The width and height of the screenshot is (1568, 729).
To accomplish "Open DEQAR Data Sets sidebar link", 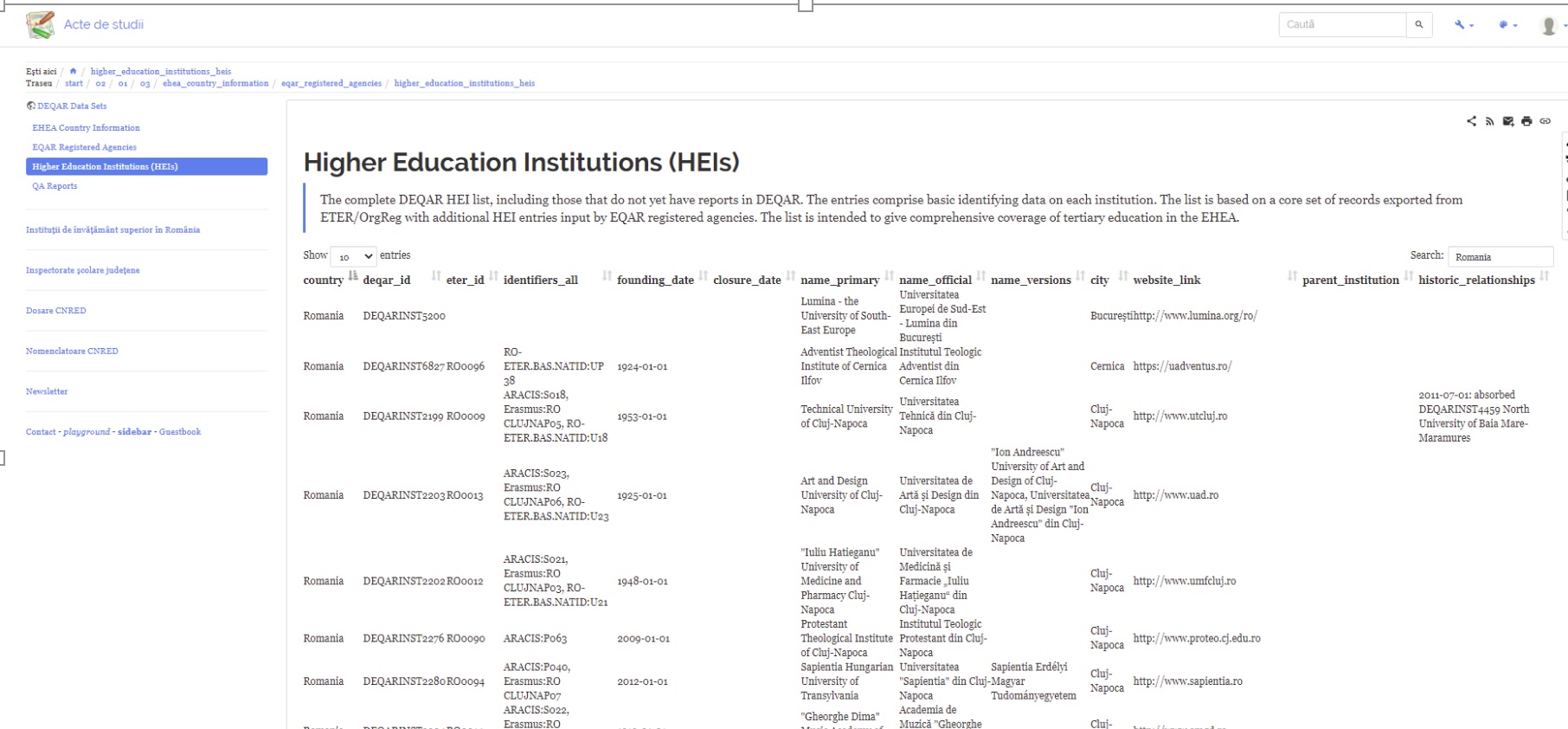I will 72,106.
